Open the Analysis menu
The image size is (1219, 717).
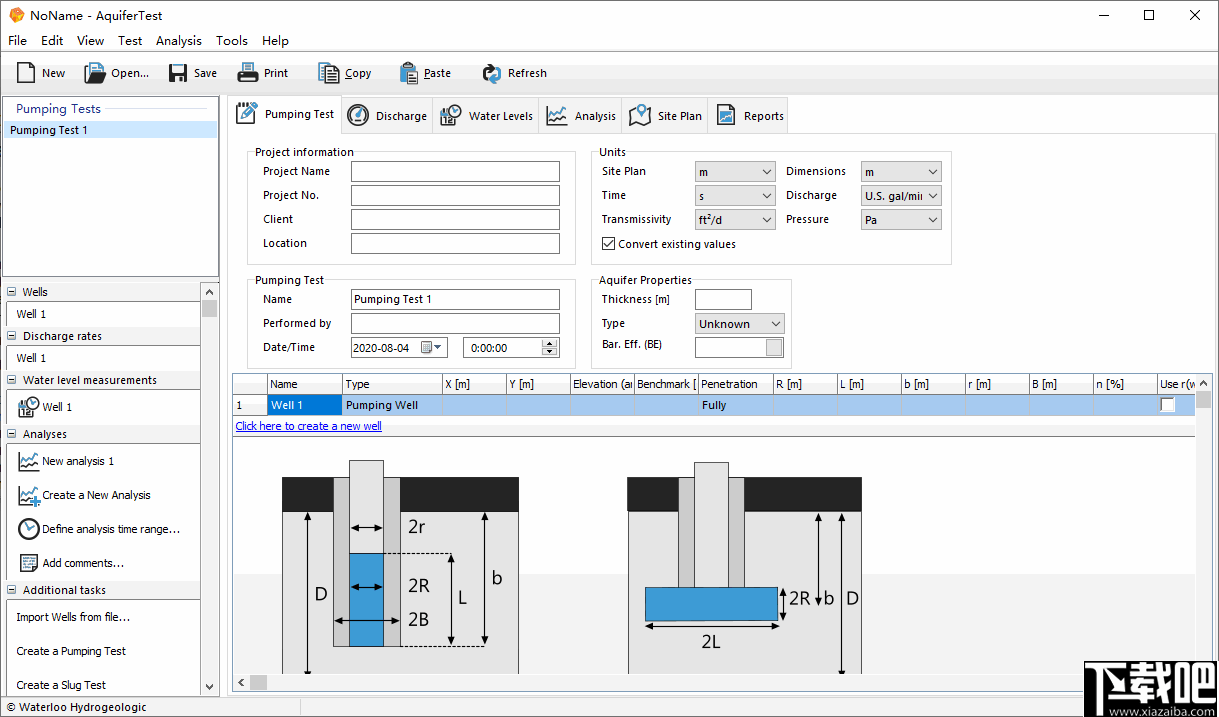tap(179, 41)
